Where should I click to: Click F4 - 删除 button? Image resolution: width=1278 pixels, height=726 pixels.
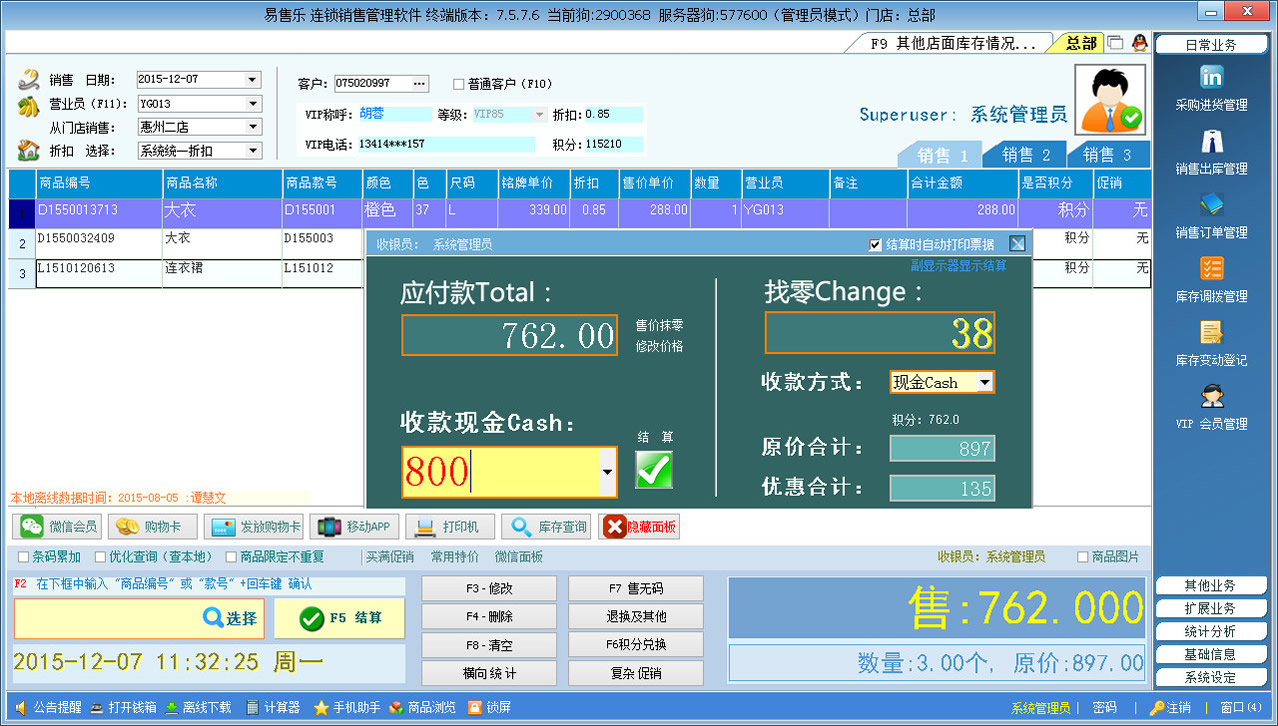489,616
